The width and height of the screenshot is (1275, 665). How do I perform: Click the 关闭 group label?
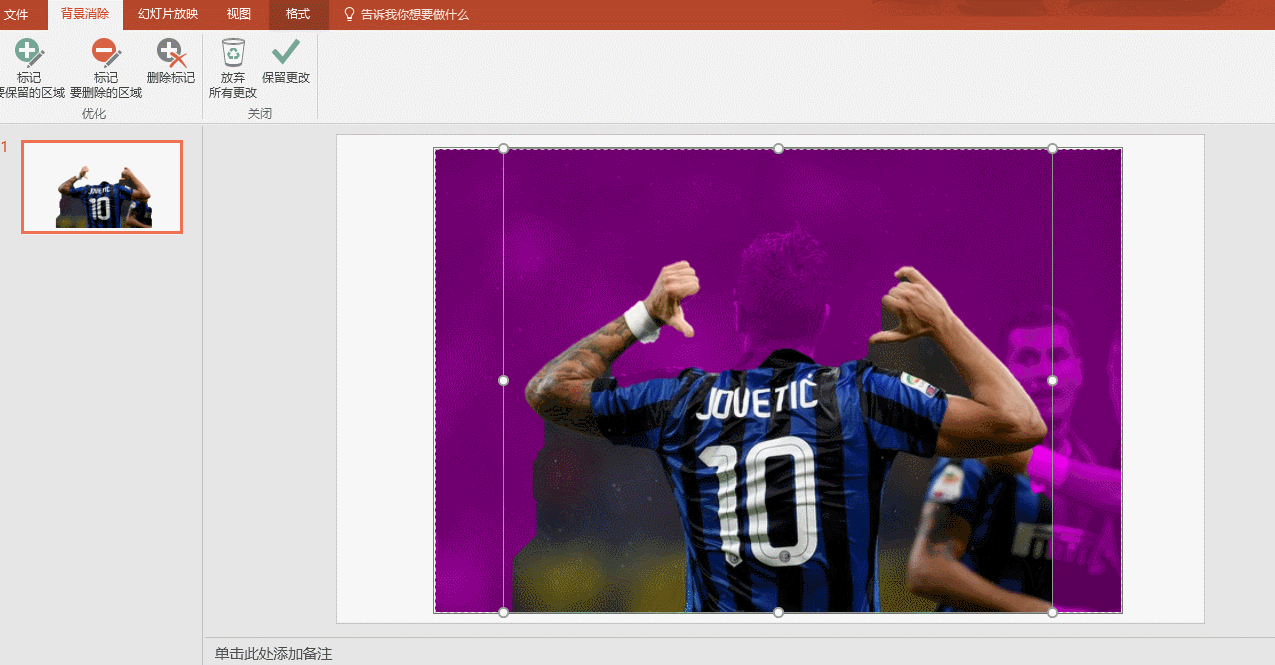tap(260, 114)
